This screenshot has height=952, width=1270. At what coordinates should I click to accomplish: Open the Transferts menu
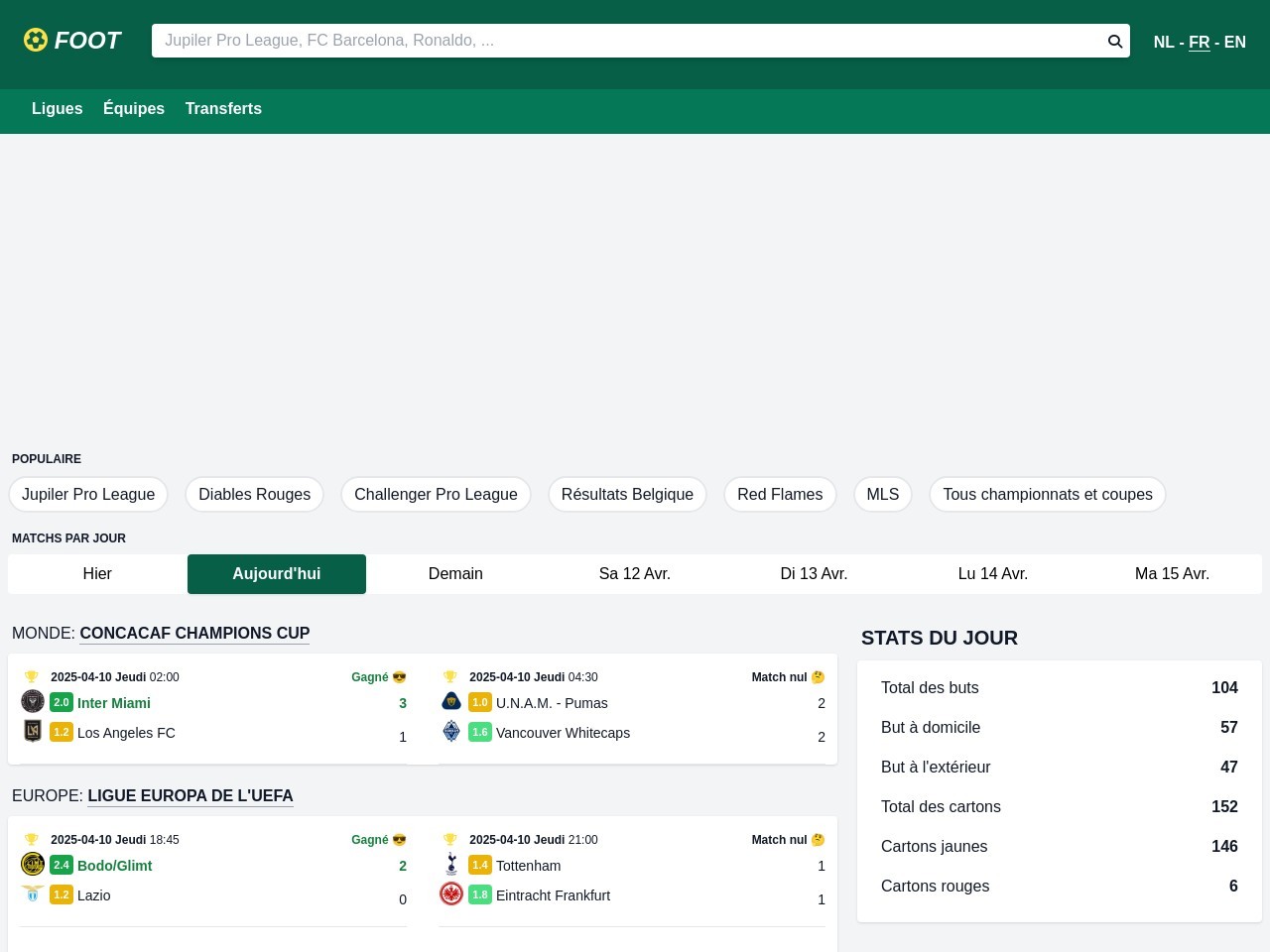223,109
